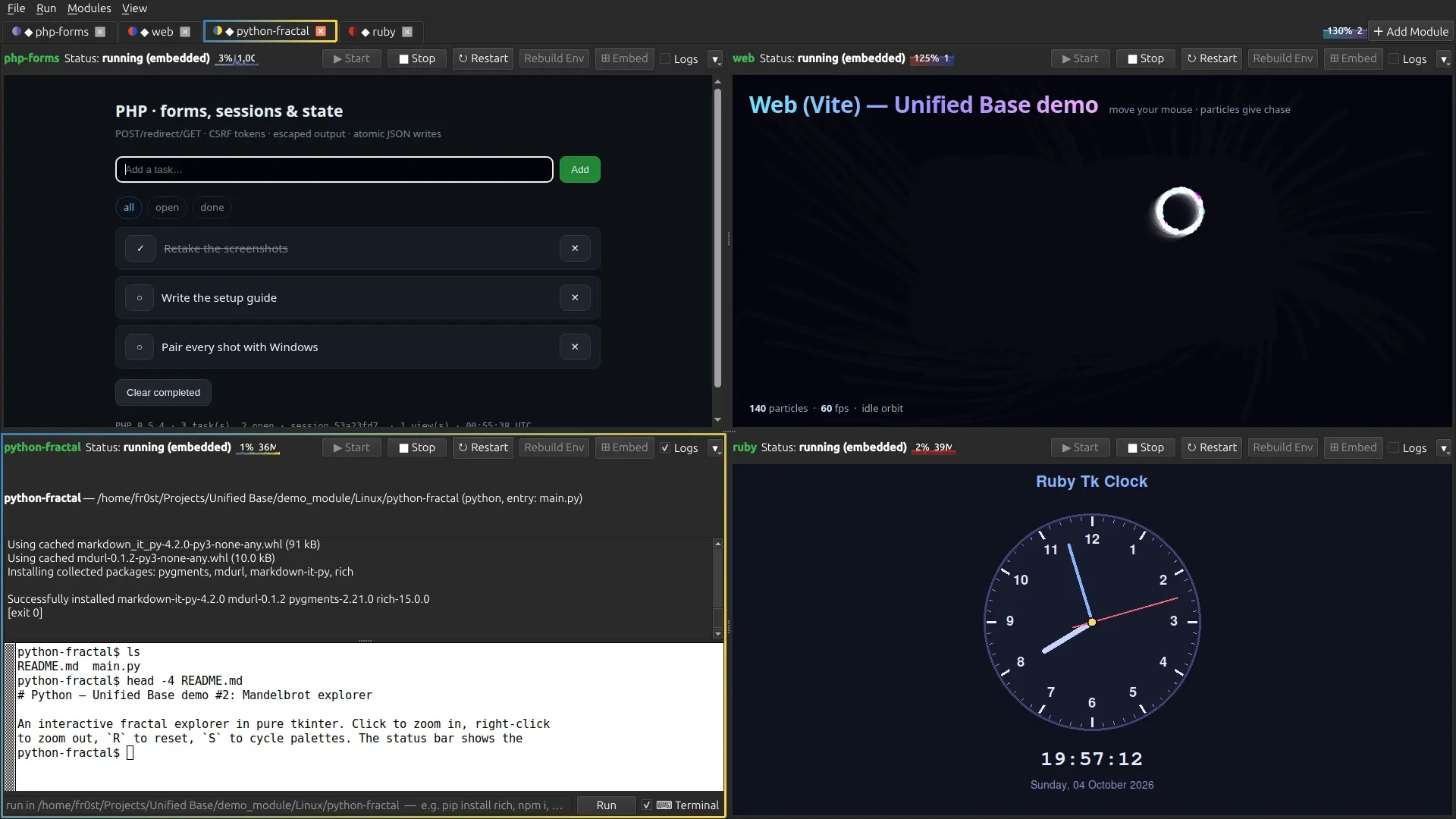Open the Modules menu

(89, 8)
